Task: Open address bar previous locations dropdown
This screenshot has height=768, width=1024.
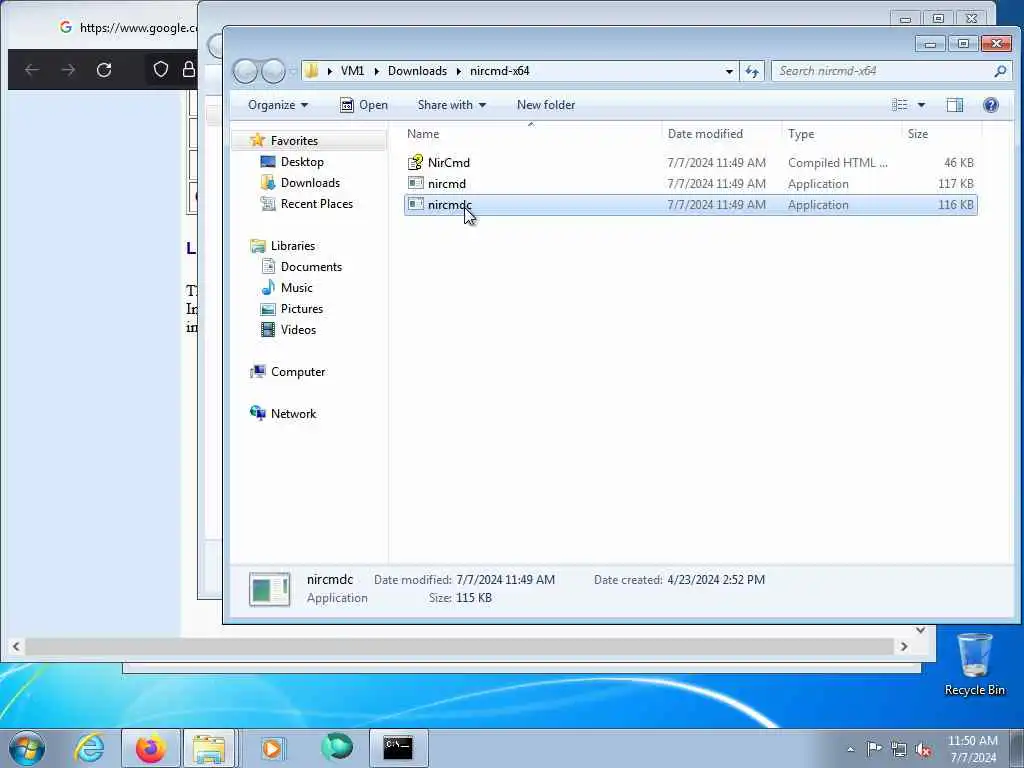Action: point(729,71)
